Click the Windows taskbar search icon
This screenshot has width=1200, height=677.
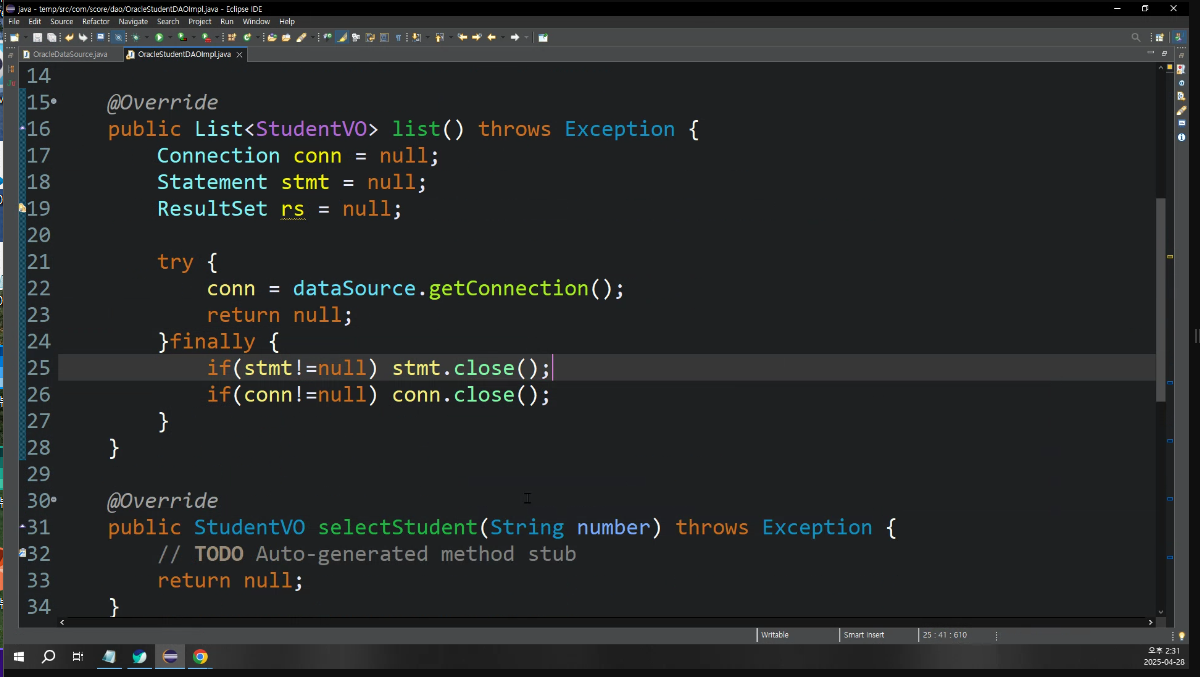[x=48, y=657]
